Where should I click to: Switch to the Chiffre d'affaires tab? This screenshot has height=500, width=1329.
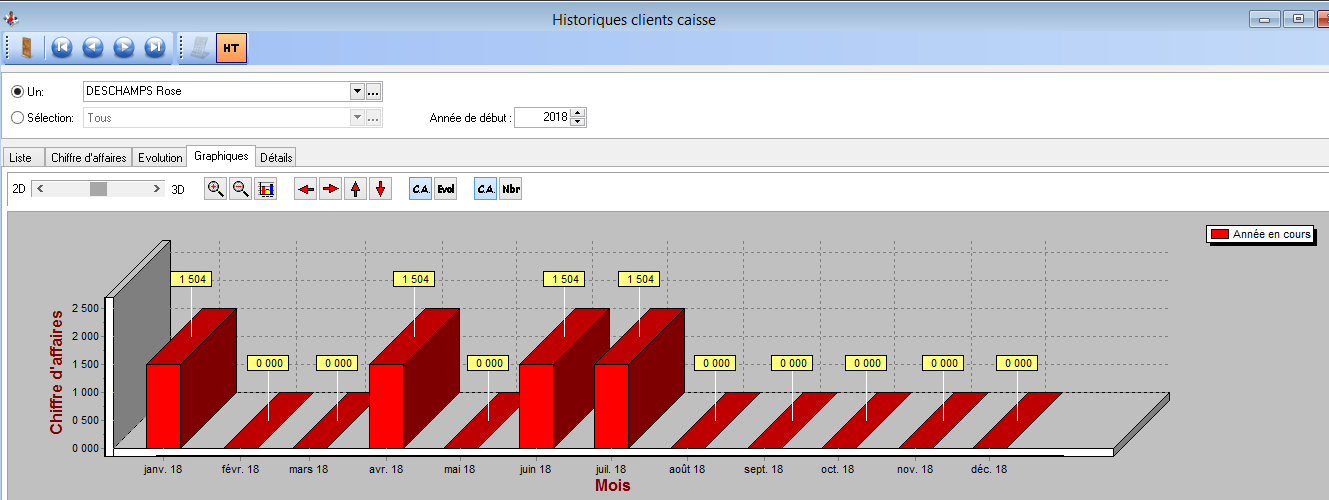pos(86,158)
